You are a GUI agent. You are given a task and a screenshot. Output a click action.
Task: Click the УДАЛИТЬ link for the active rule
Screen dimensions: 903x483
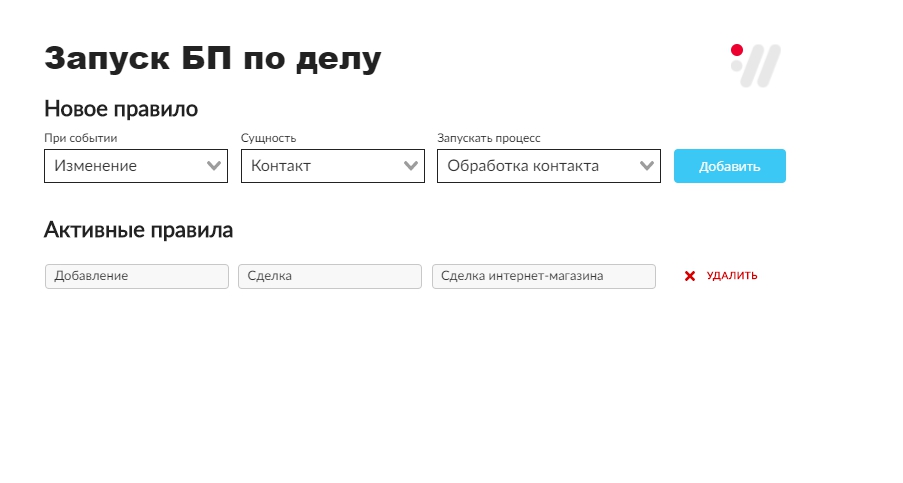click(732, 276)
